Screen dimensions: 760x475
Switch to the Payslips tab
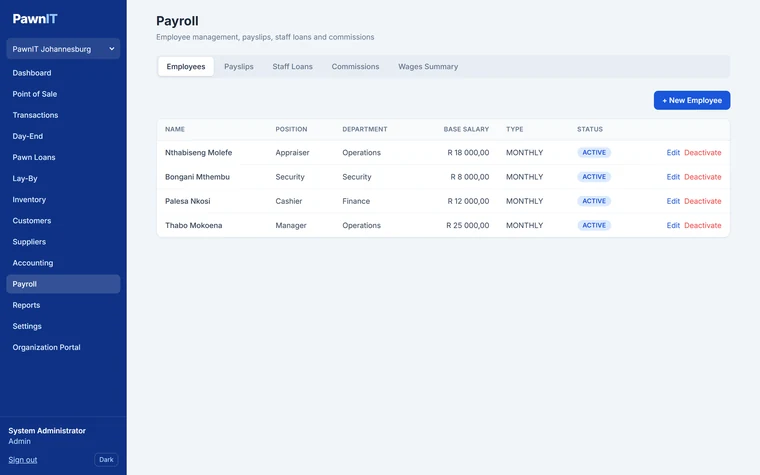[238, 66]
